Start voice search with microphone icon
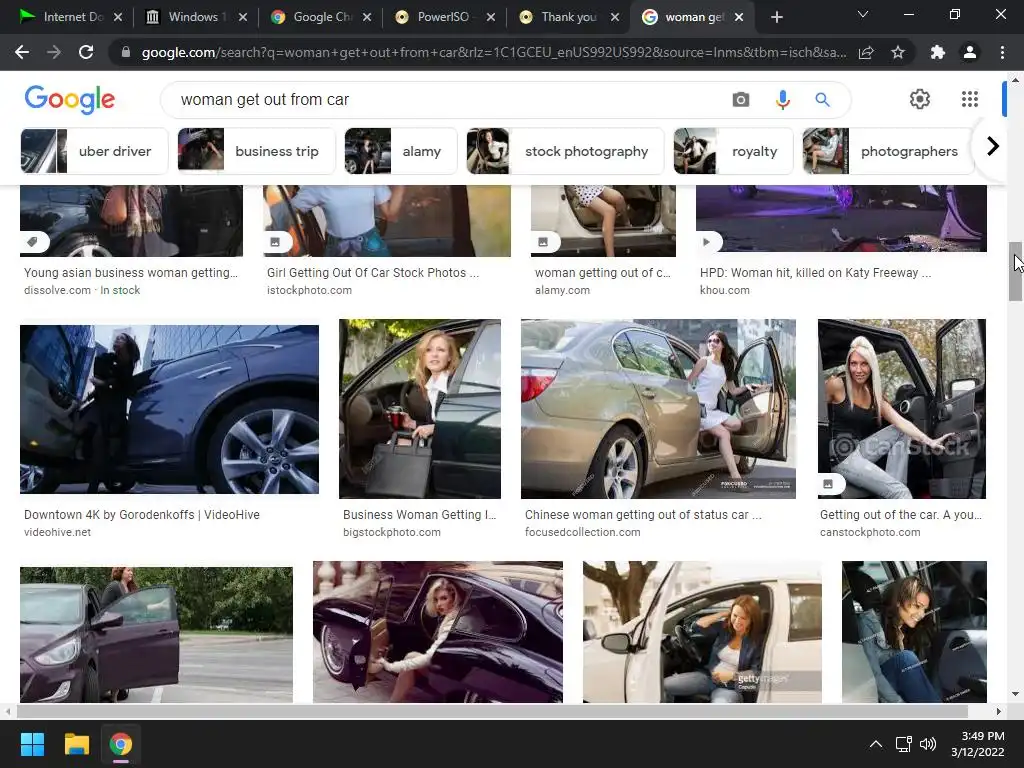 [782, 99]
